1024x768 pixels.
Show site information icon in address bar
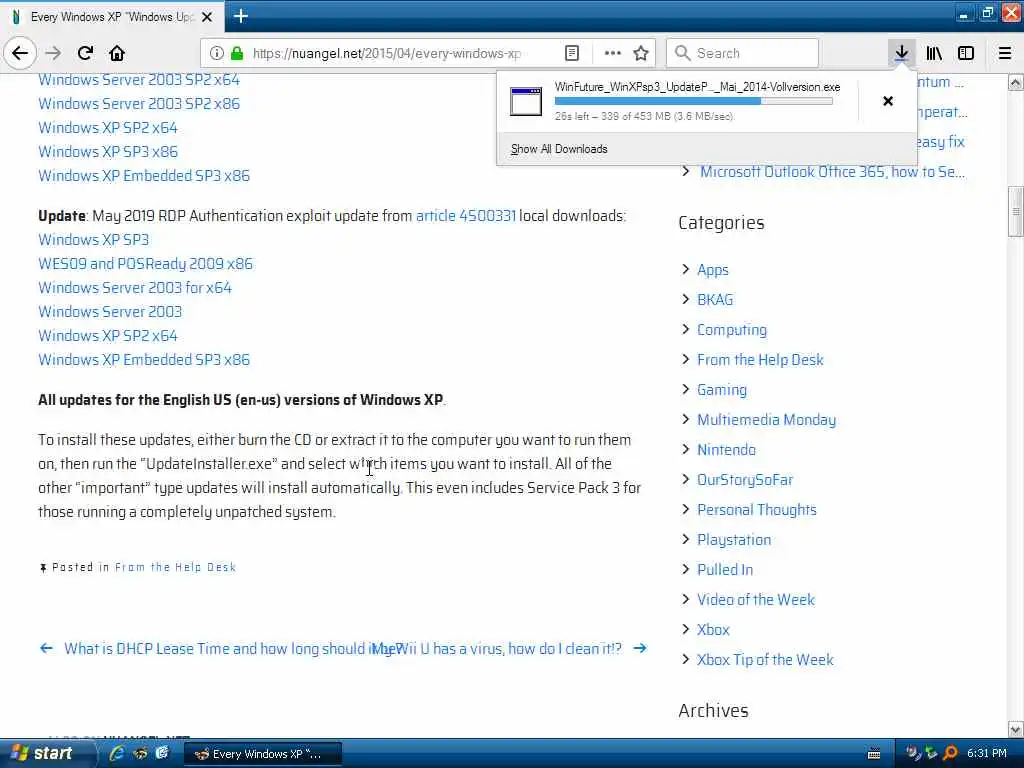click(x=217, y=53)
